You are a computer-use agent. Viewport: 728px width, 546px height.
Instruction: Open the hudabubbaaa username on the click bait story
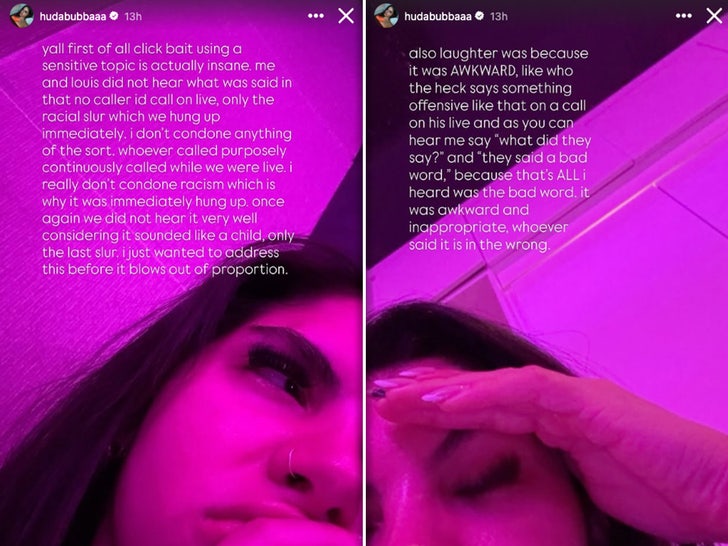(x=73, y=17)
